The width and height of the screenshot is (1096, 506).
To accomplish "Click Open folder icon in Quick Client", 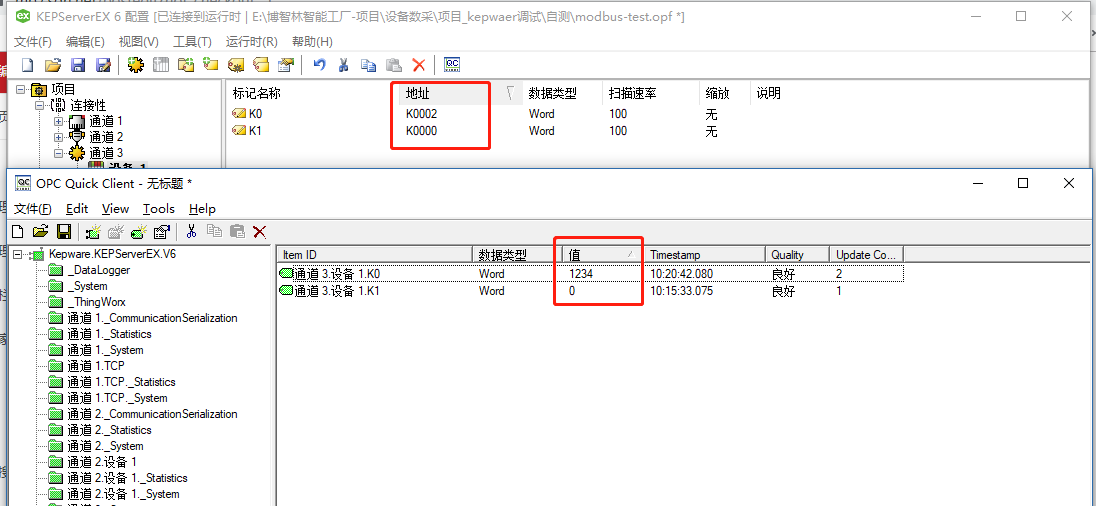I will tap(41, 231).
